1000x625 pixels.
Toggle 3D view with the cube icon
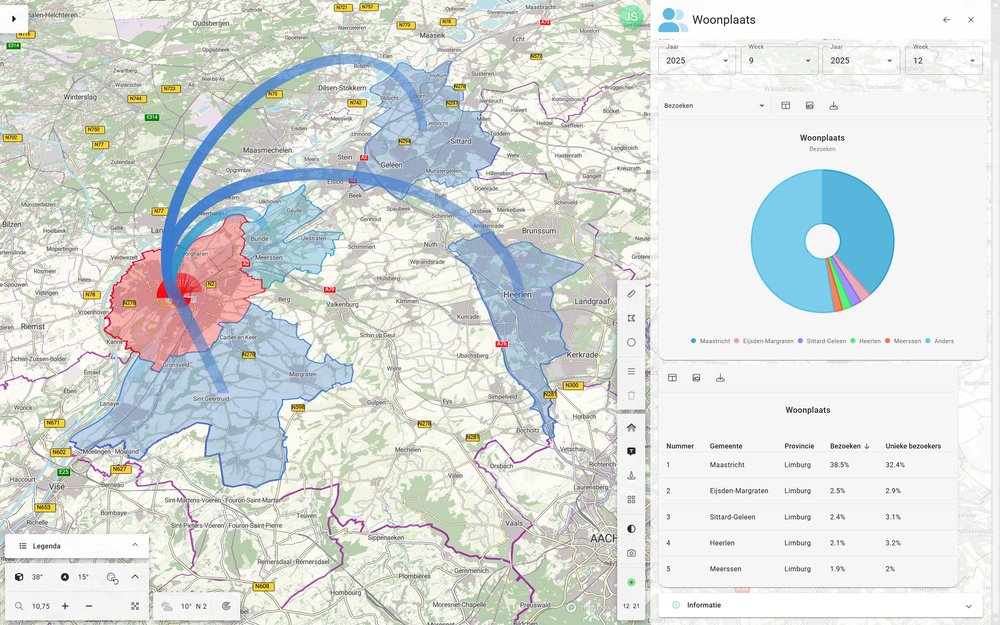pyautogui.click(x=19, y=577)
